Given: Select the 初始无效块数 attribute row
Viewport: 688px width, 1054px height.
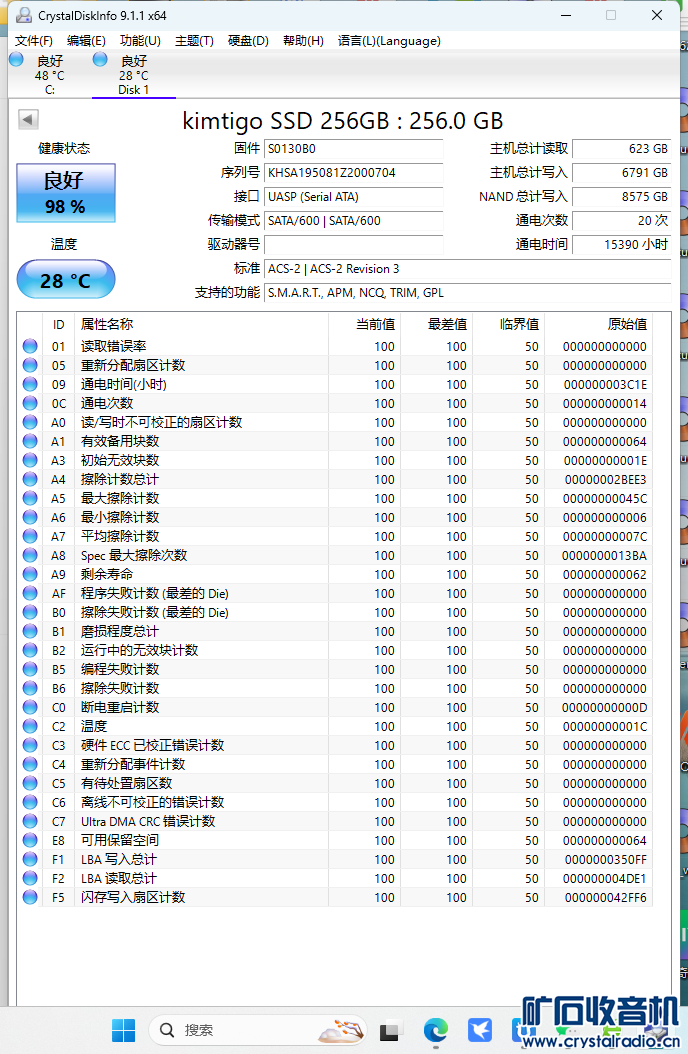Looking at the screenshot, I should tap(335, 460).
